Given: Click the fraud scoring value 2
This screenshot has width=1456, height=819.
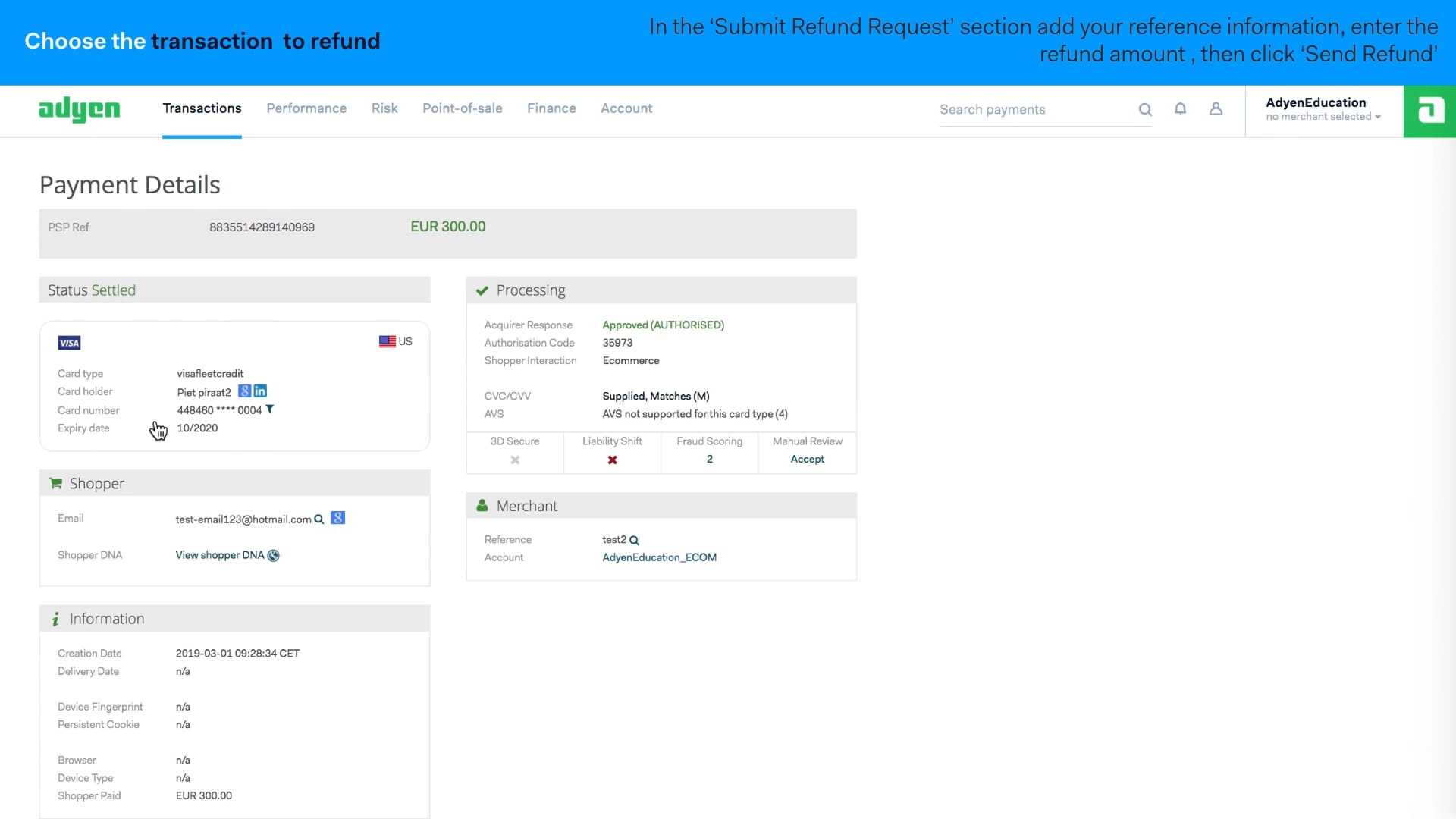Looking at the screenshot, I should (x=709, y=459).
